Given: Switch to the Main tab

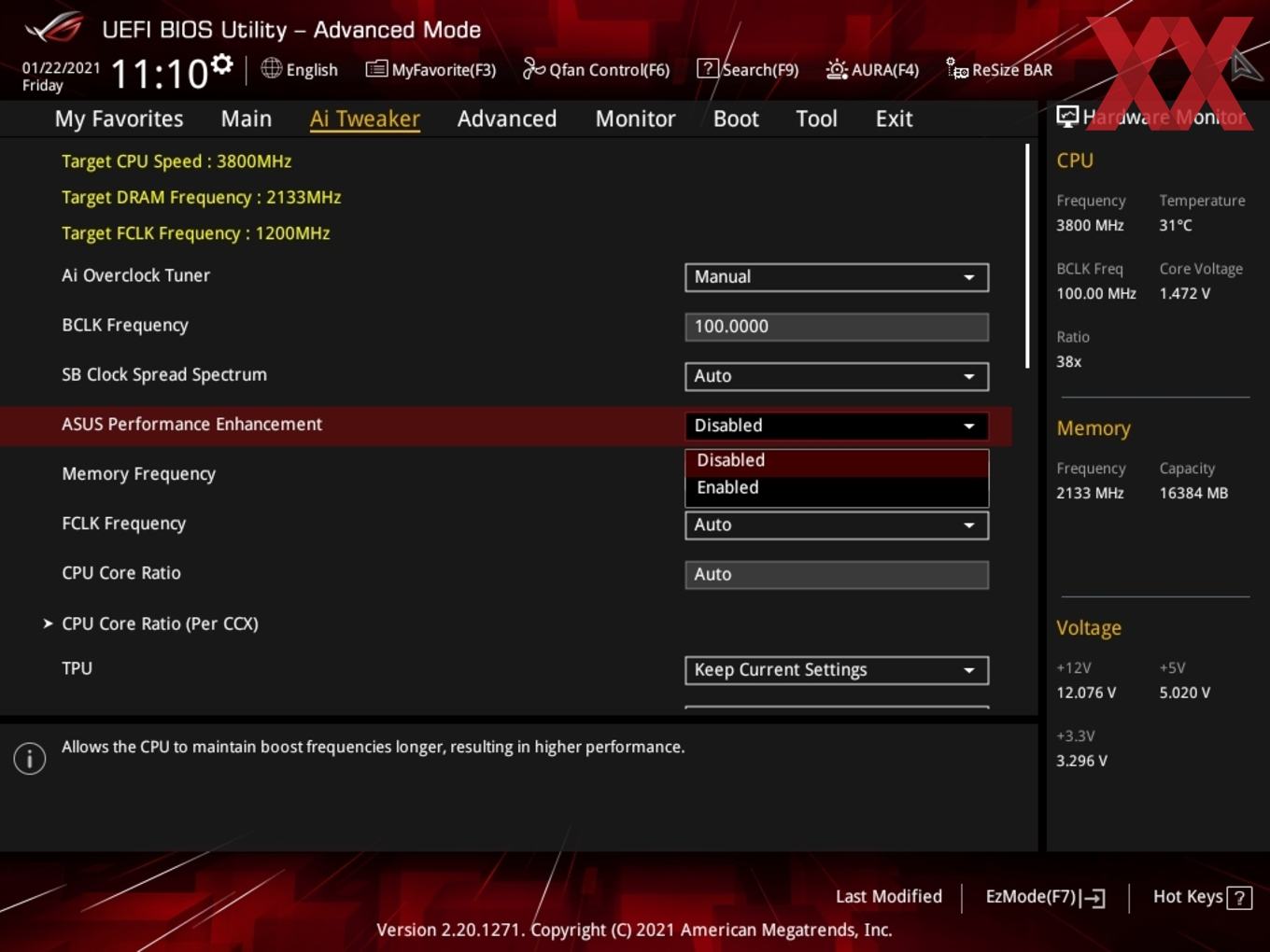Looking at the screenshot, I should pyautogui.click(x=247, y=119).
